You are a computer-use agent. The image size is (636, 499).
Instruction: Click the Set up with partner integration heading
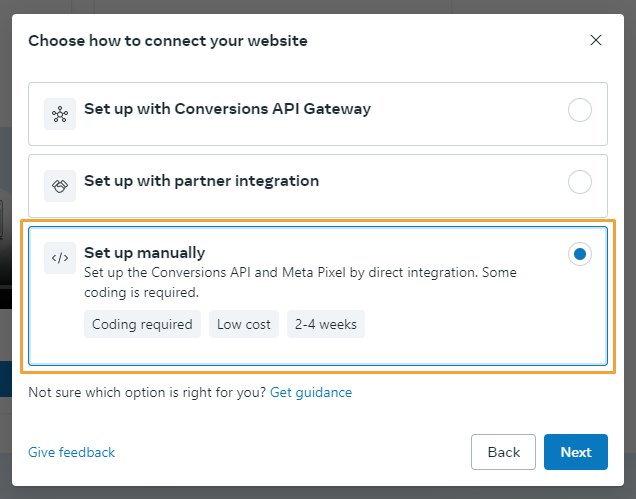pos(202,181)
